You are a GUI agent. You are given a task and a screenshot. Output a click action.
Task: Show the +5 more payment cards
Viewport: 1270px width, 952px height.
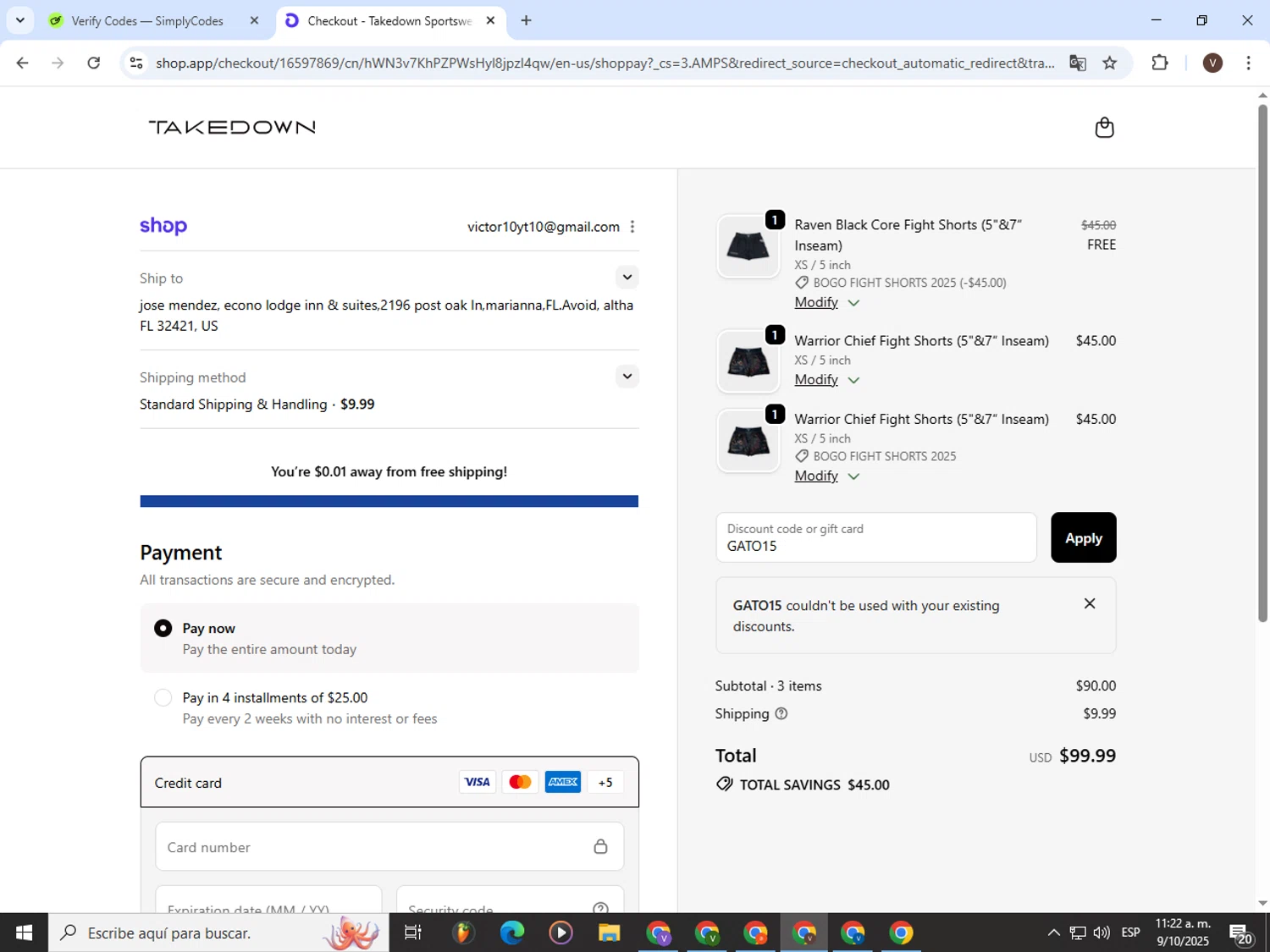605,782
